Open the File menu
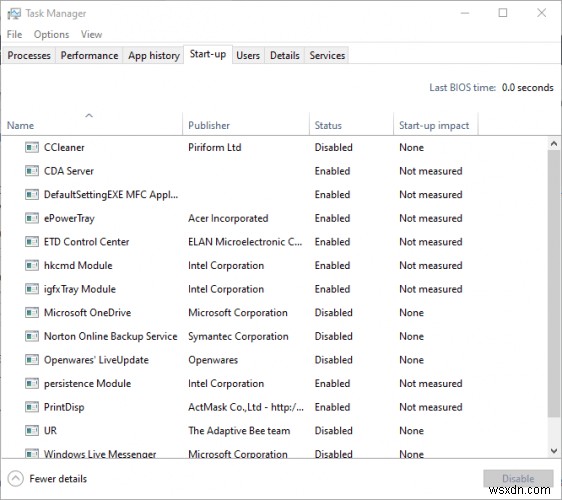 [x=14, y=34]
